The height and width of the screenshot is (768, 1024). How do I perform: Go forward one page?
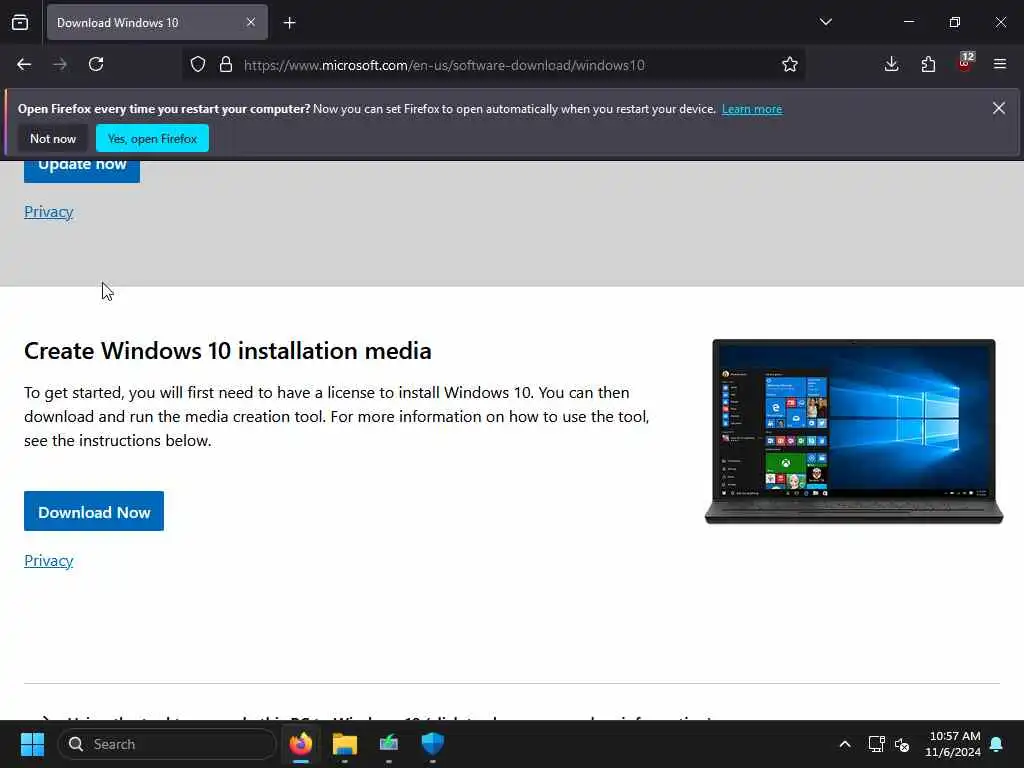tap(60, 65)
